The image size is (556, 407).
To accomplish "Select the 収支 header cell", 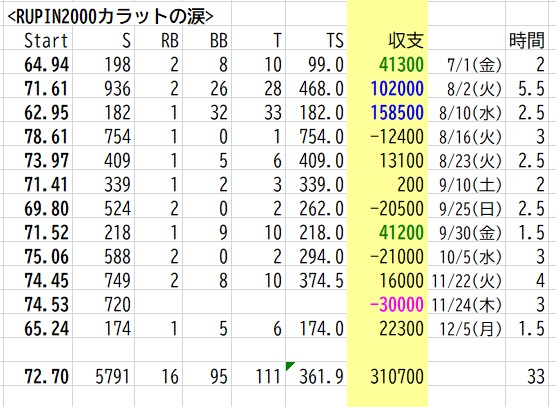I will click(x=406, y=40).
